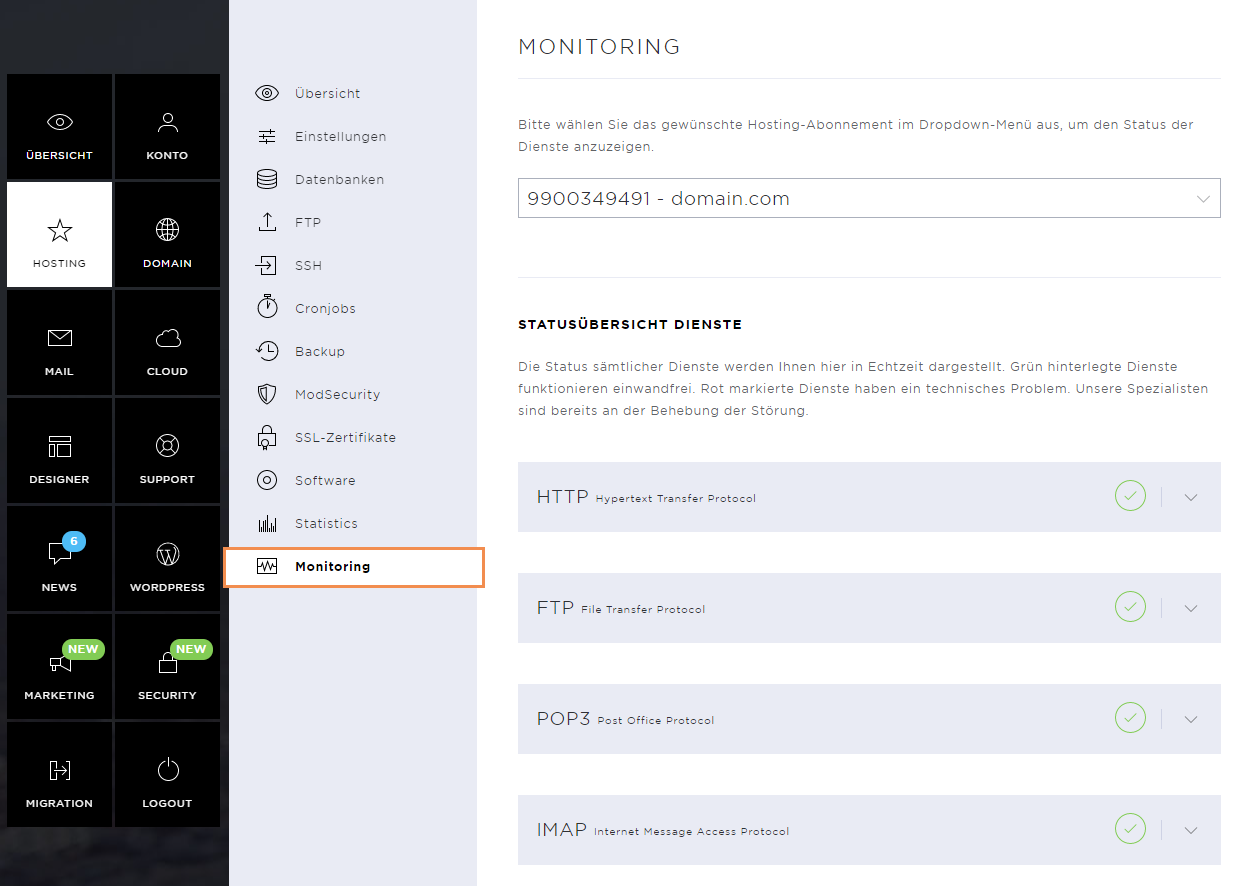Open ModSecurity menu item

(337, 394)
